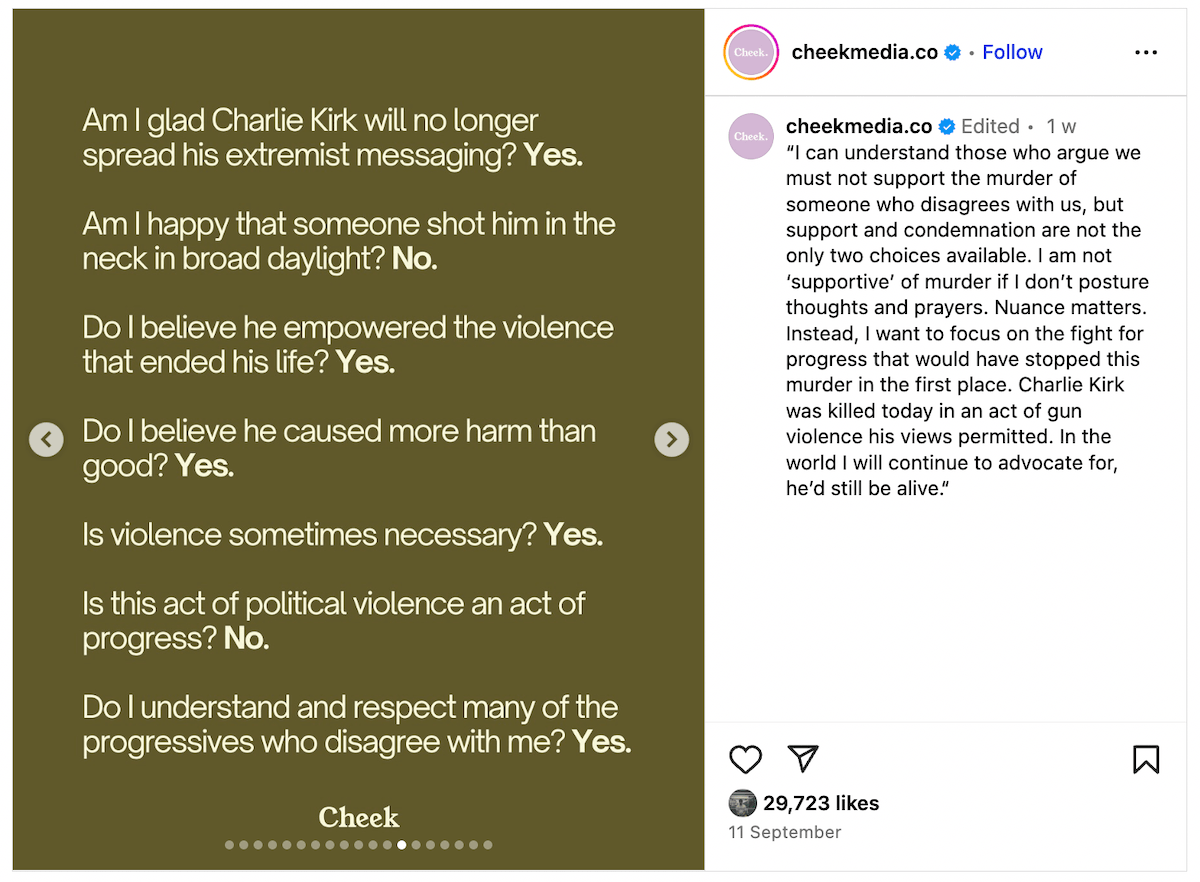The image size is (1200, 882).
Task: Go to previous carousel slide arrow
Action: coord(46,439)
